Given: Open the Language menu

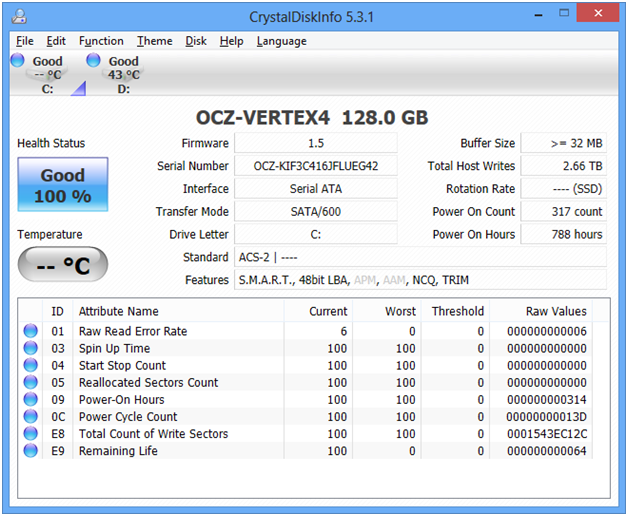Looking at the screenshot, I should coord(282,41).
